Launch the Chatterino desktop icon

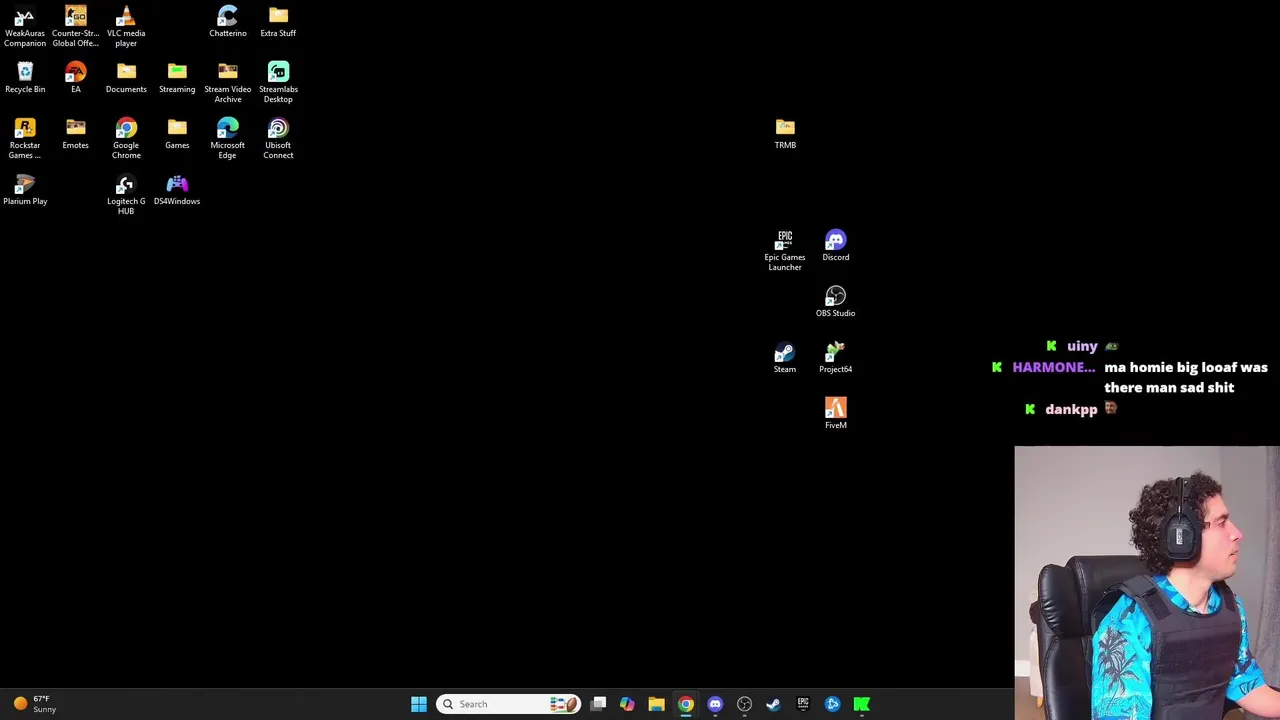(x=227, y=22)
